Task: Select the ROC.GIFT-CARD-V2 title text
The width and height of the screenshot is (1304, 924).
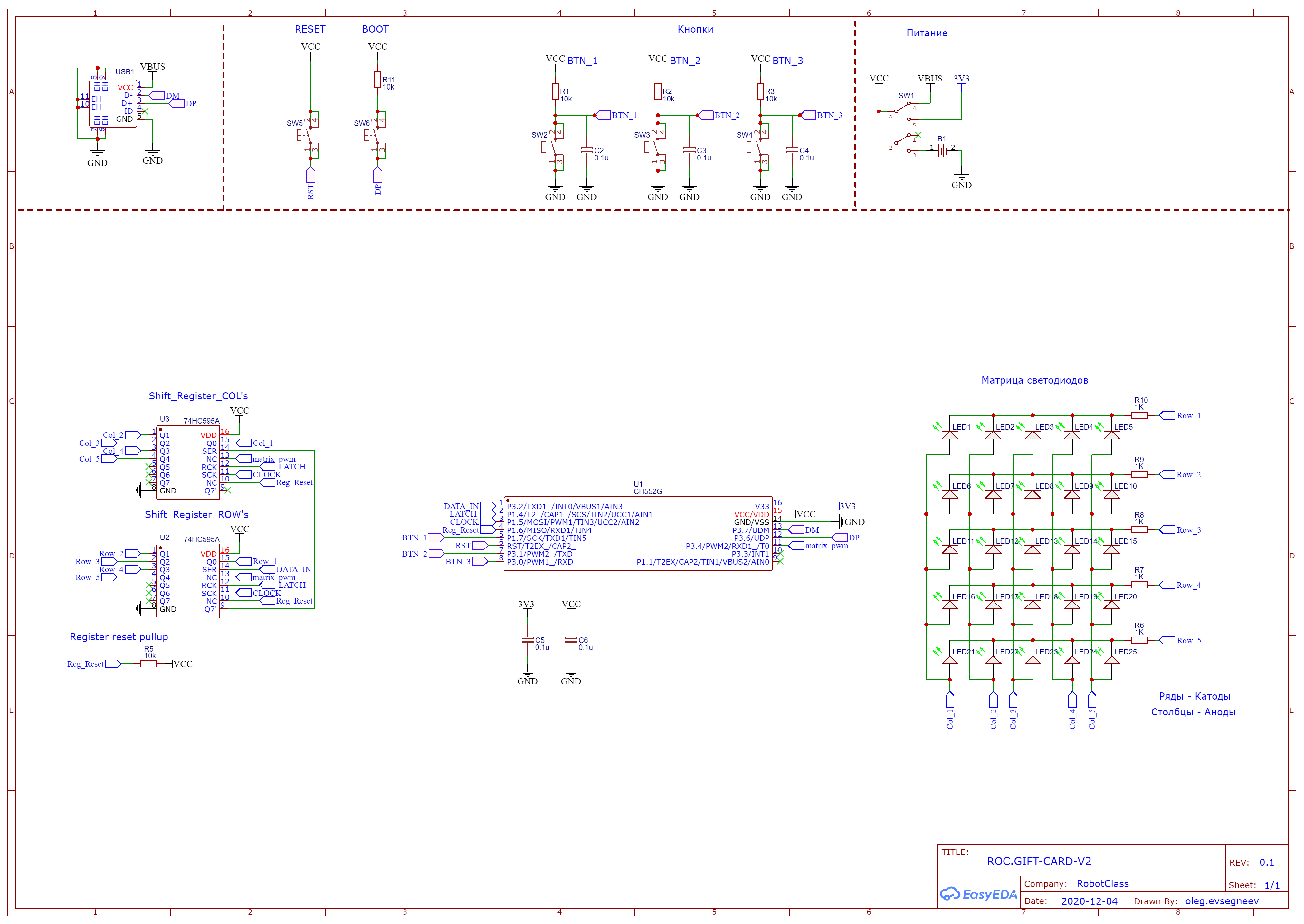Action: tap(1039, 862)
